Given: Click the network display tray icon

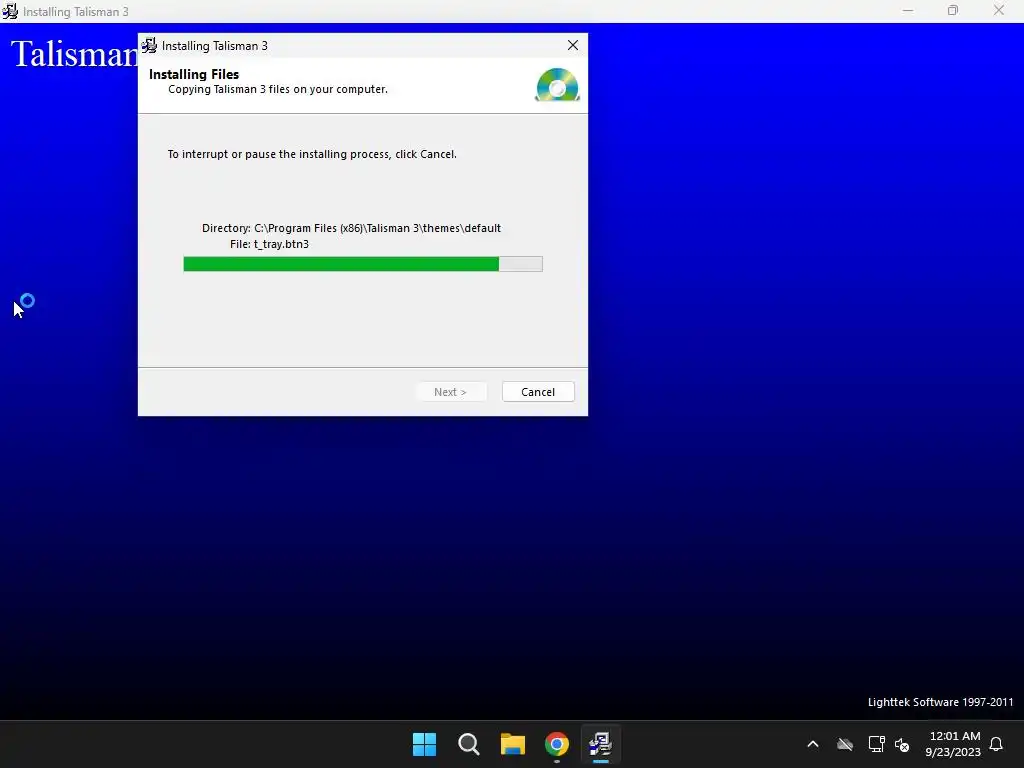Looking at the screenshot, I should (876, 744).
